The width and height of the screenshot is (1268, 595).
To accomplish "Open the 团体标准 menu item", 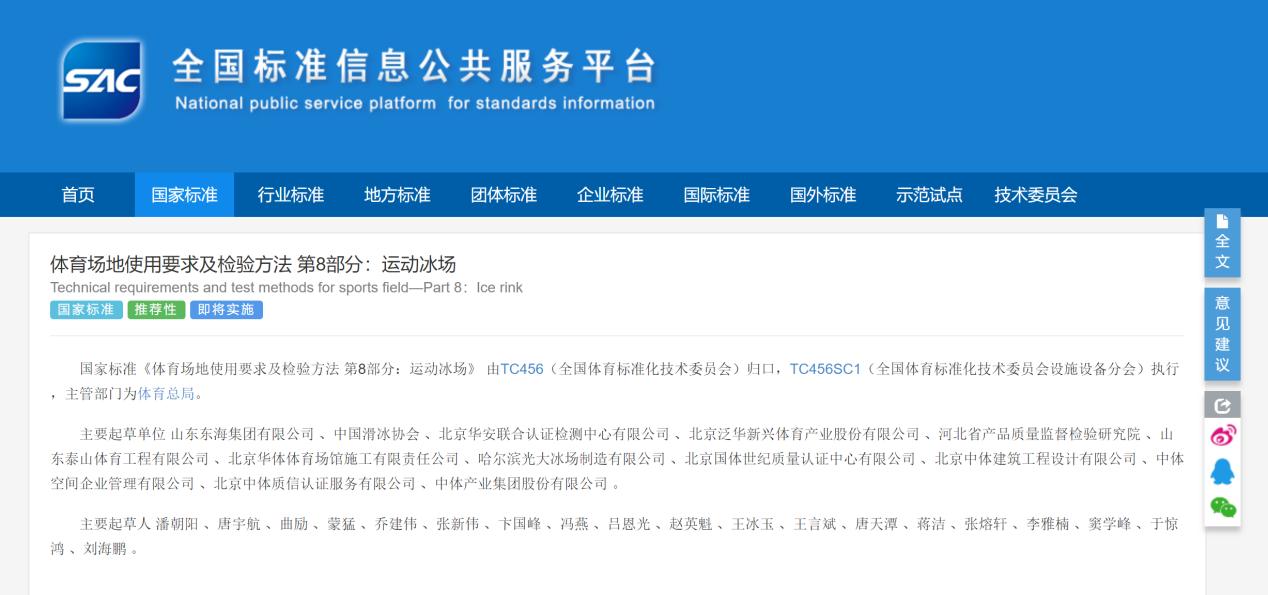I will click(503, 195).
